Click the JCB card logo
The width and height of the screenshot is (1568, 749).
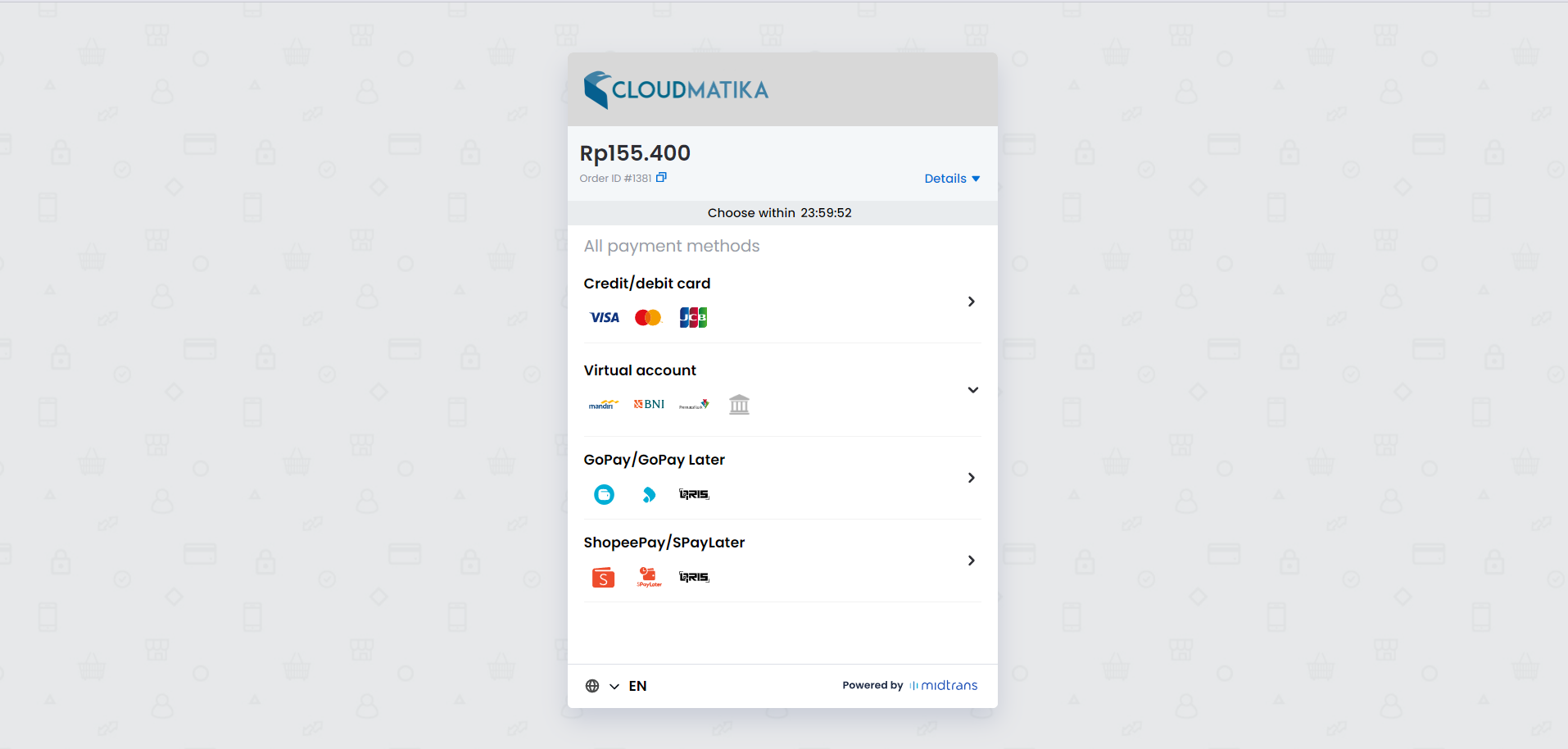pyautogui.click(x=693, y=318)
